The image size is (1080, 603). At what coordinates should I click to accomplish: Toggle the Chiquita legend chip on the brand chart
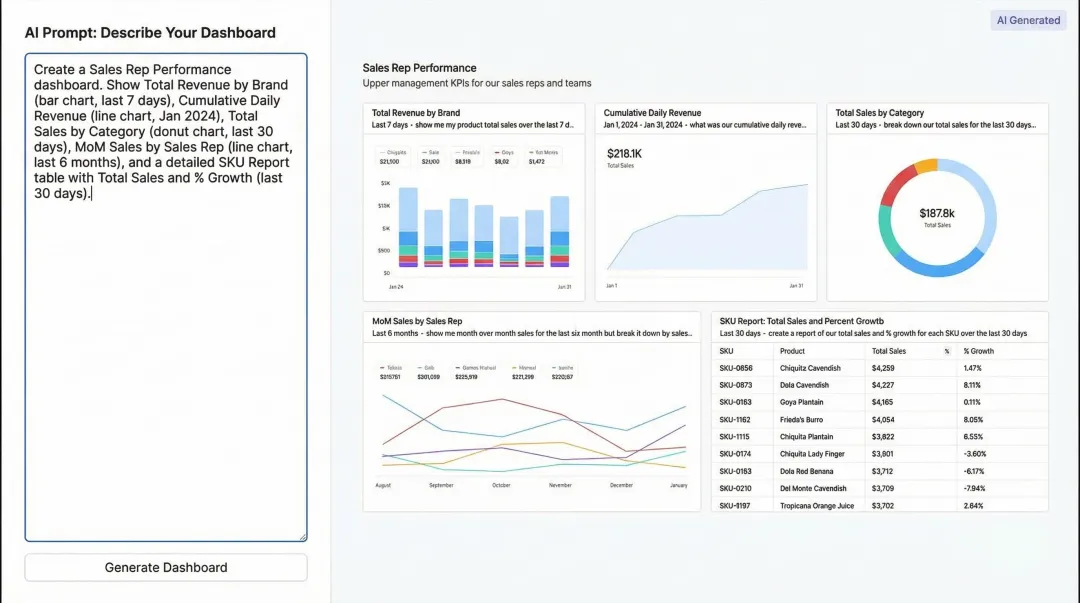tap(393, 156)
